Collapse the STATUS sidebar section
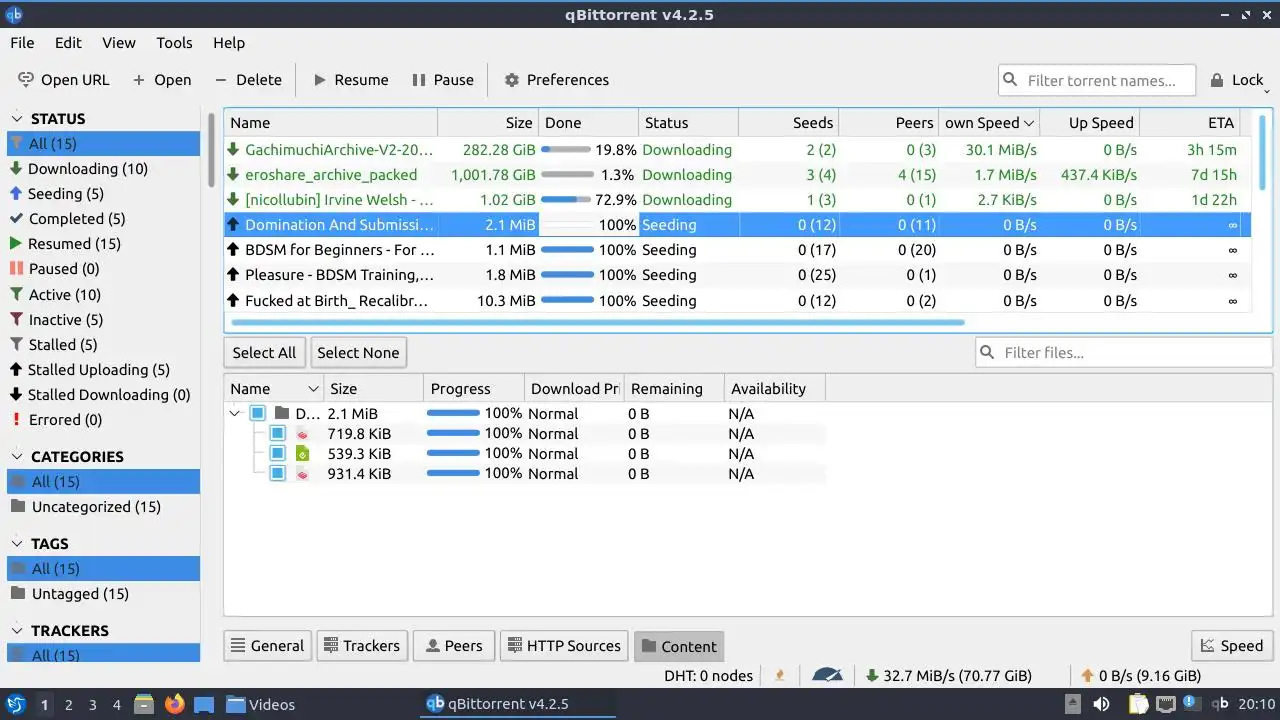The width and height of the screenshot is (1280, 720). 17,119
